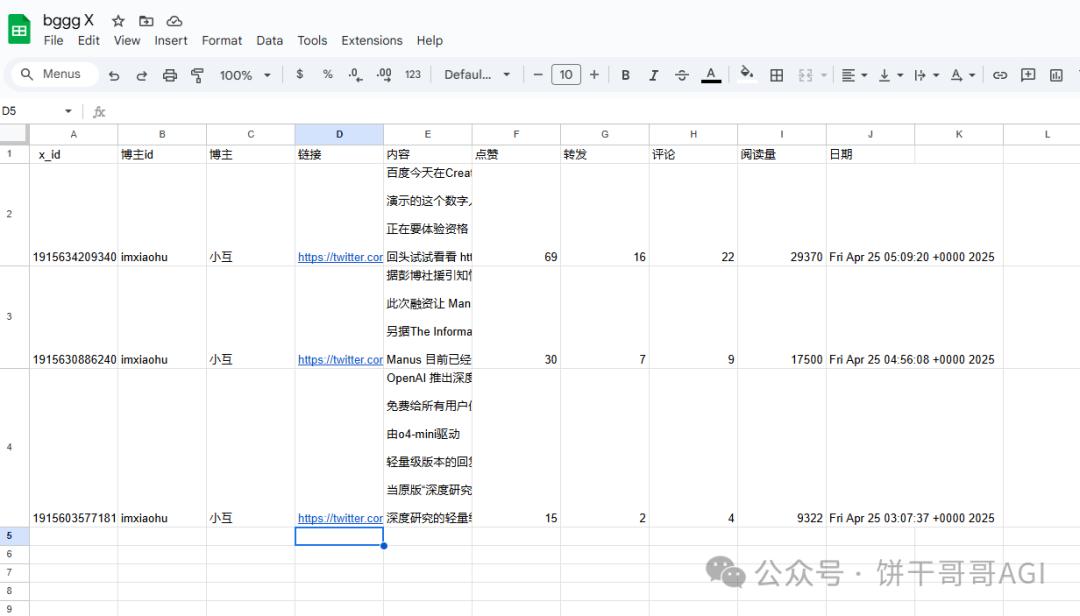The width and height of the screenshot is (1080, 616).
Task: Click the insert chart icon
Action: click(x=1056, y=75)
